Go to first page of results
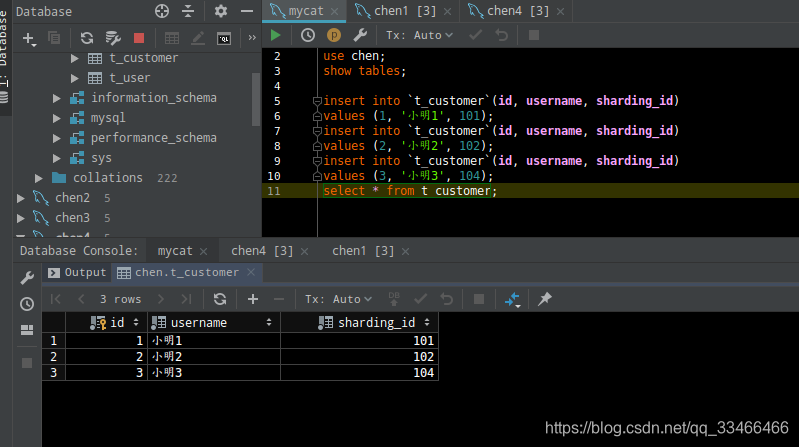The height and width of the screenshot is (447, 799). 56,299
